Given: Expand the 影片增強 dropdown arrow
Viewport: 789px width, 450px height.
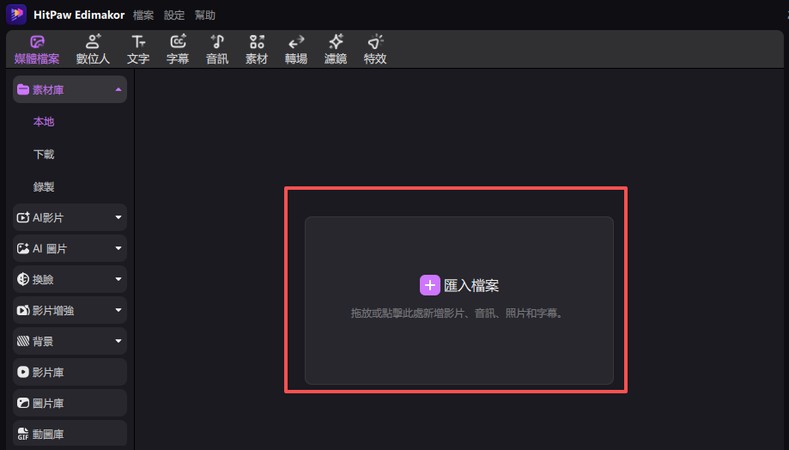Looking at the screenshot, I should pos(118,310).
